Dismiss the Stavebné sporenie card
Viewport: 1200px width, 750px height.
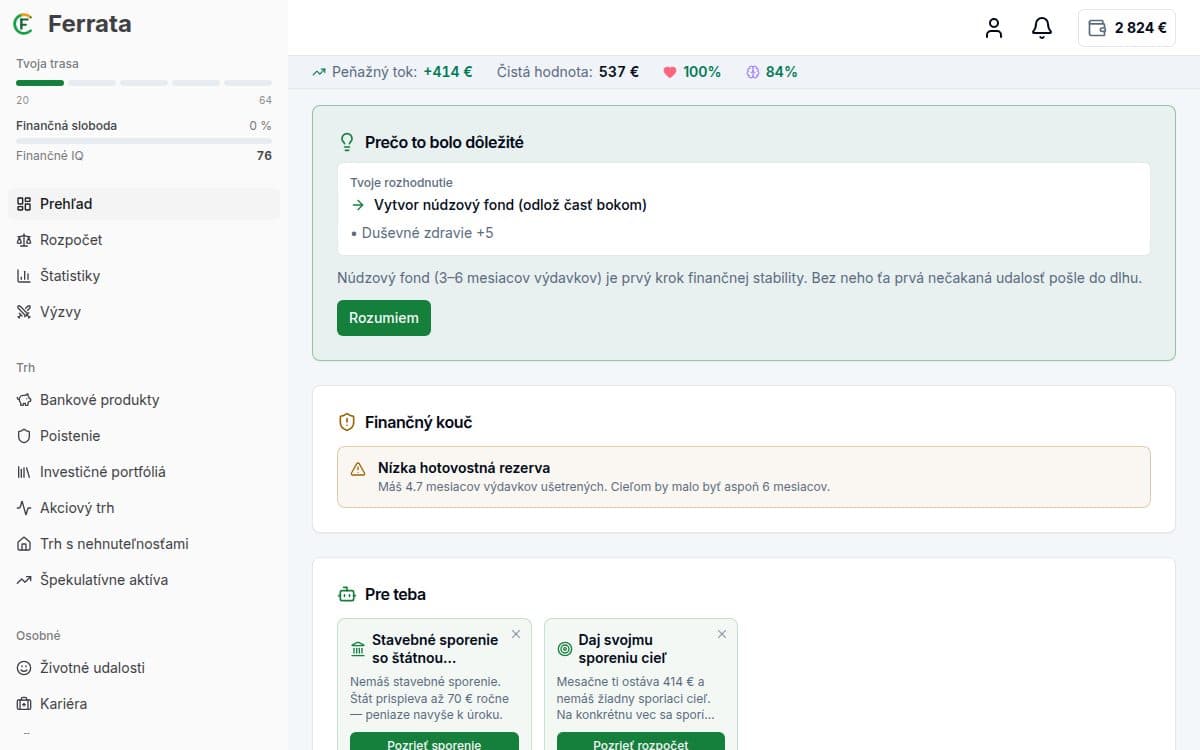(516, 634)
